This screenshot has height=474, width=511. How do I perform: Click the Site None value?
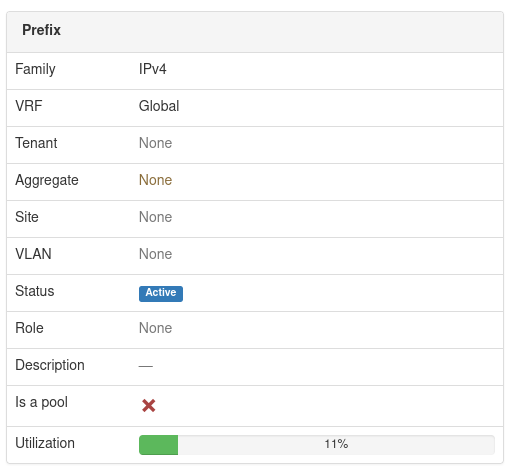tap(155, 217)
